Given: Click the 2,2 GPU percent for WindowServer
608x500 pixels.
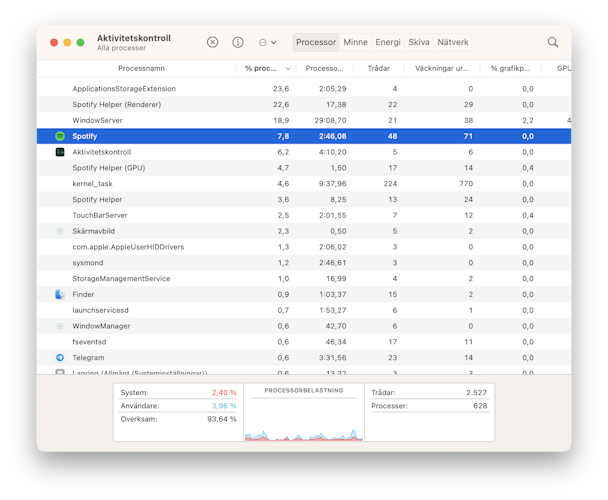Looking at the screenshot, I should click(x=528, y=120).
